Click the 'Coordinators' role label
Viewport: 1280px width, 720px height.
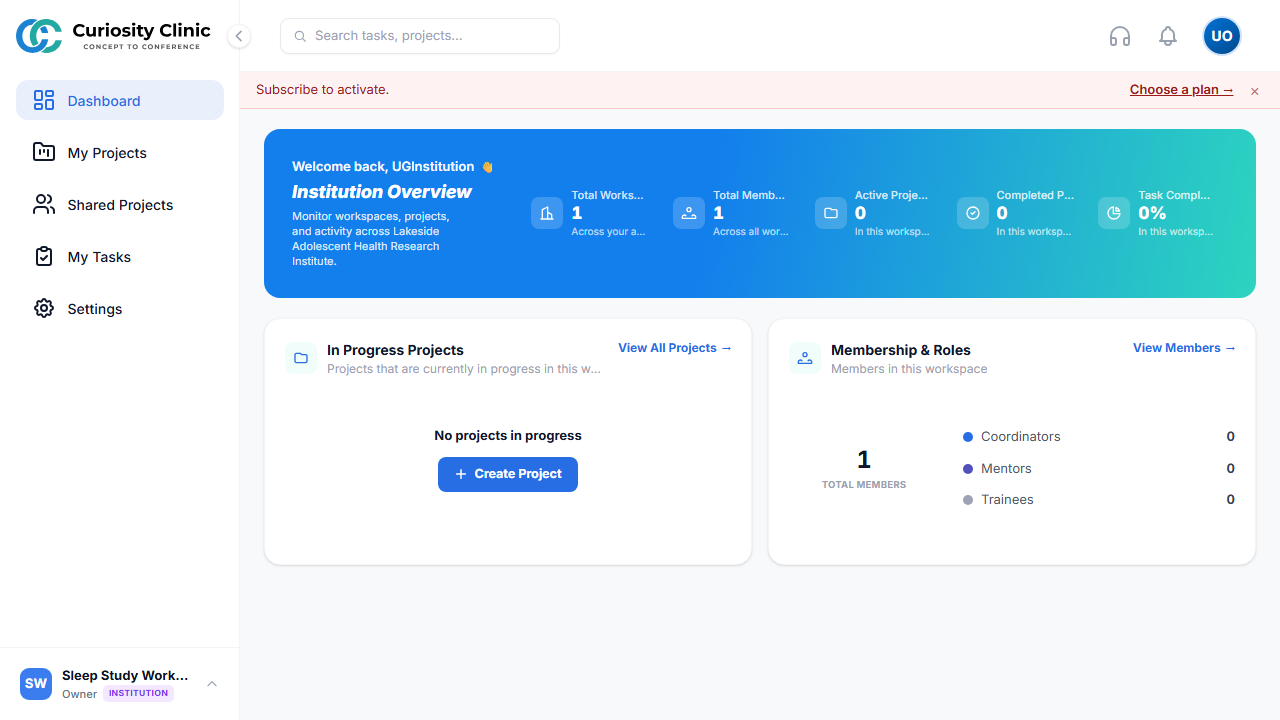pos(1021,437)
